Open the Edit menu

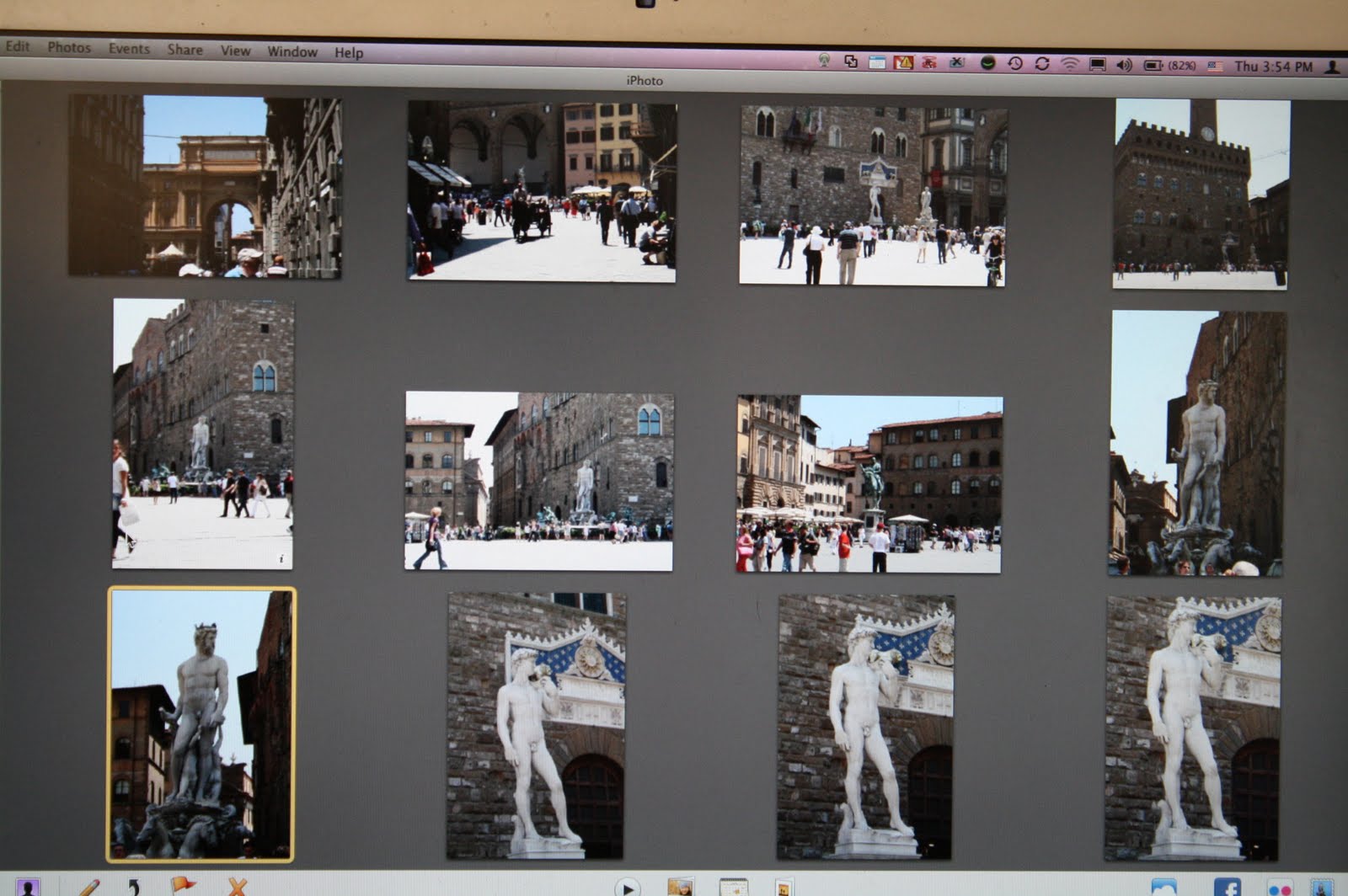click(x=18, y=46)
